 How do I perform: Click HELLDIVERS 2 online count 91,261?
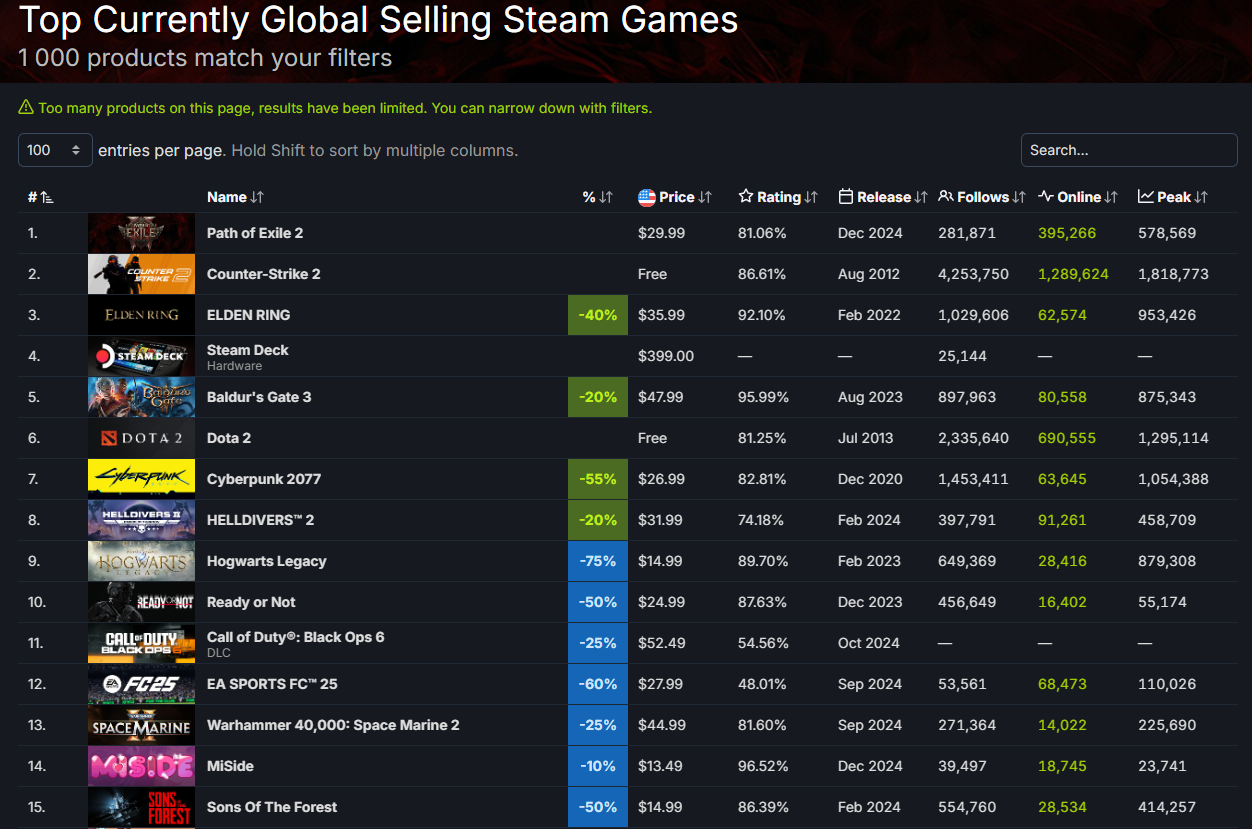coord(1062,520)
